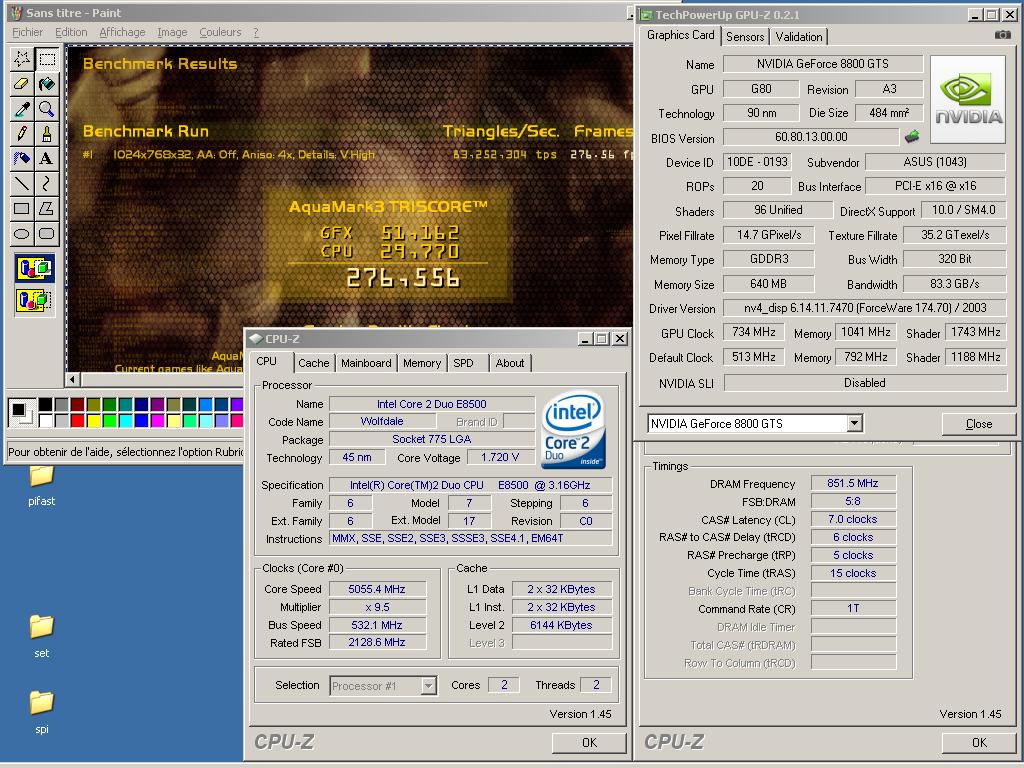
Task: Open the ? help menu in Paint
Action: click(x=256, y=32)
